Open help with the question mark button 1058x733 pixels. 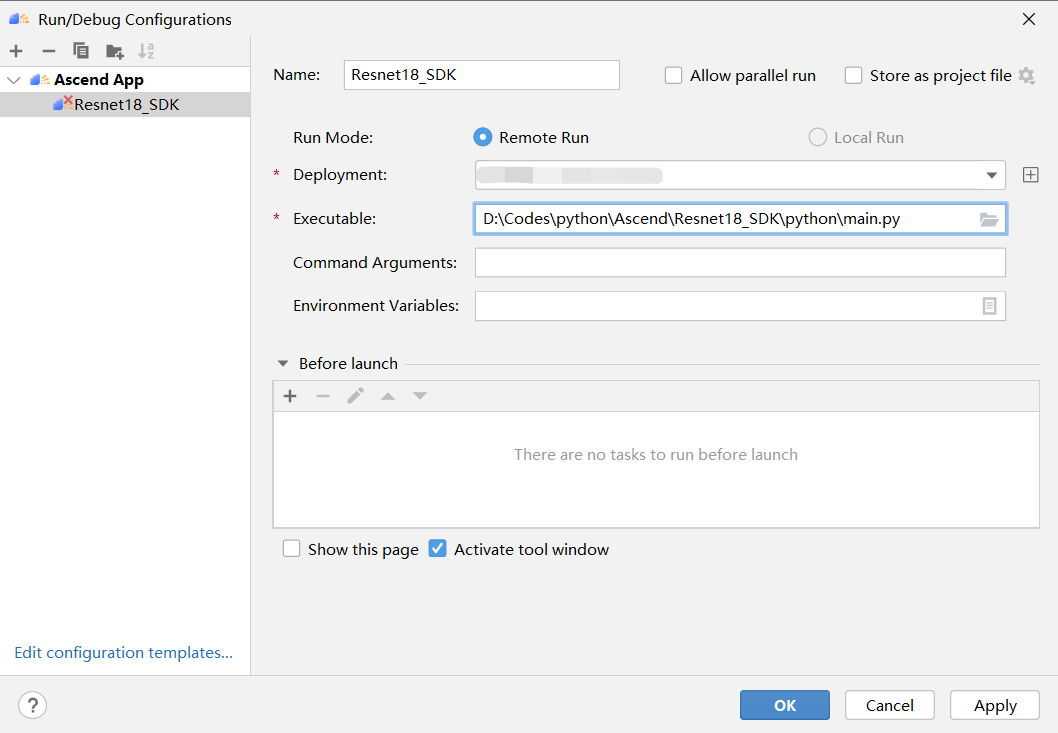tap(32, 705)
